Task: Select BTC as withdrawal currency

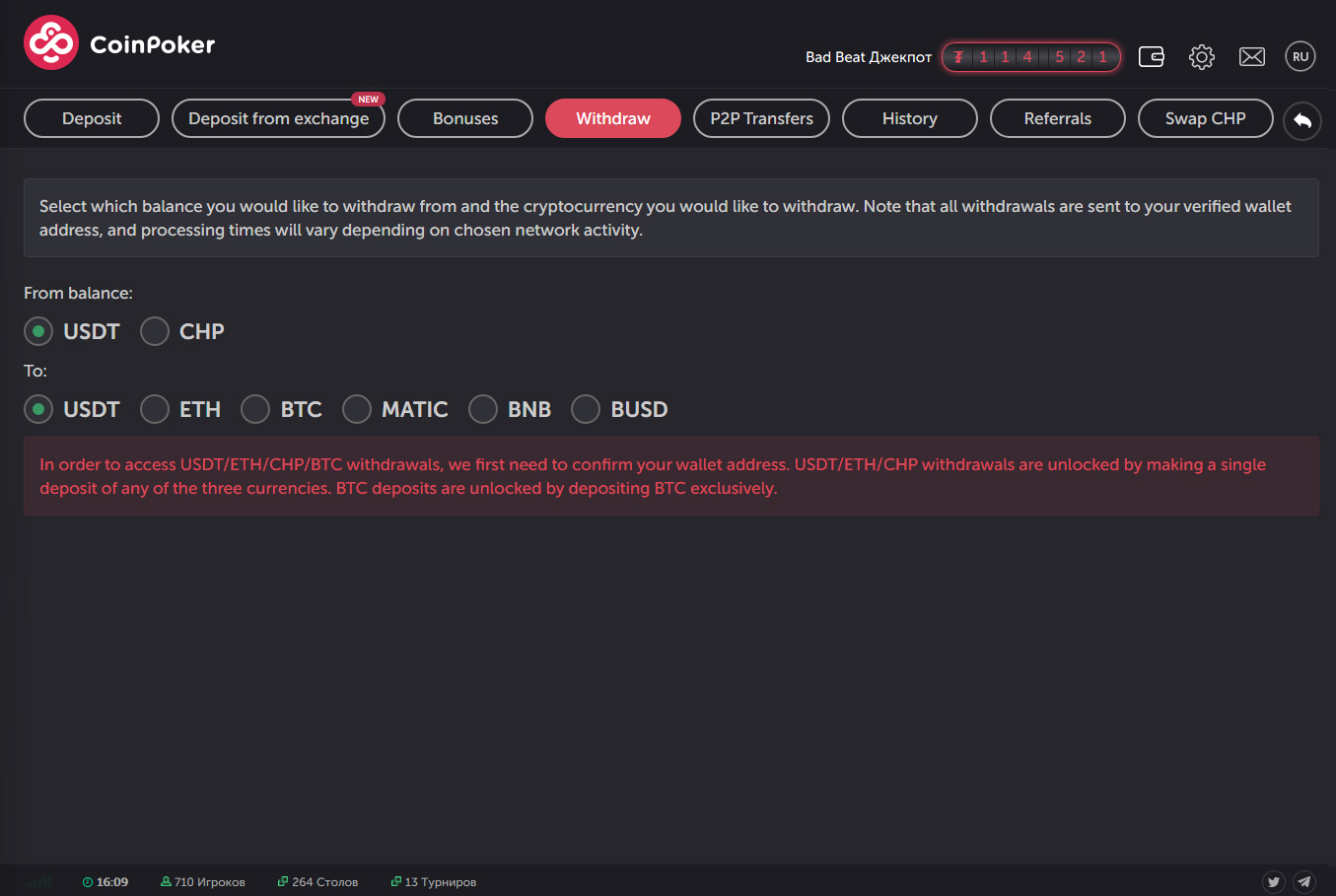Action: pyautogui.click(x=256, y=409)
